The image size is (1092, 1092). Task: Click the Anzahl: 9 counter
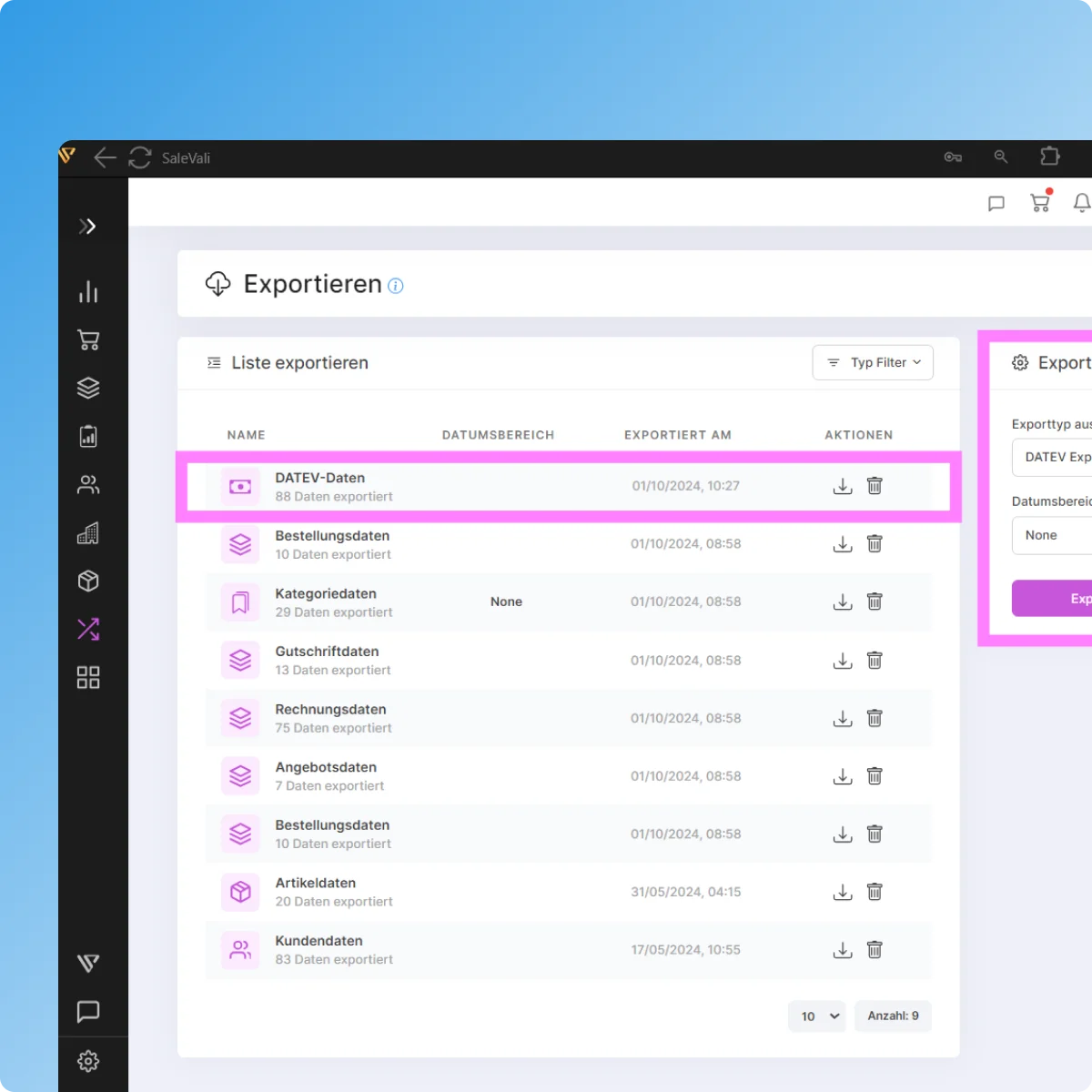pos(893,1016)
